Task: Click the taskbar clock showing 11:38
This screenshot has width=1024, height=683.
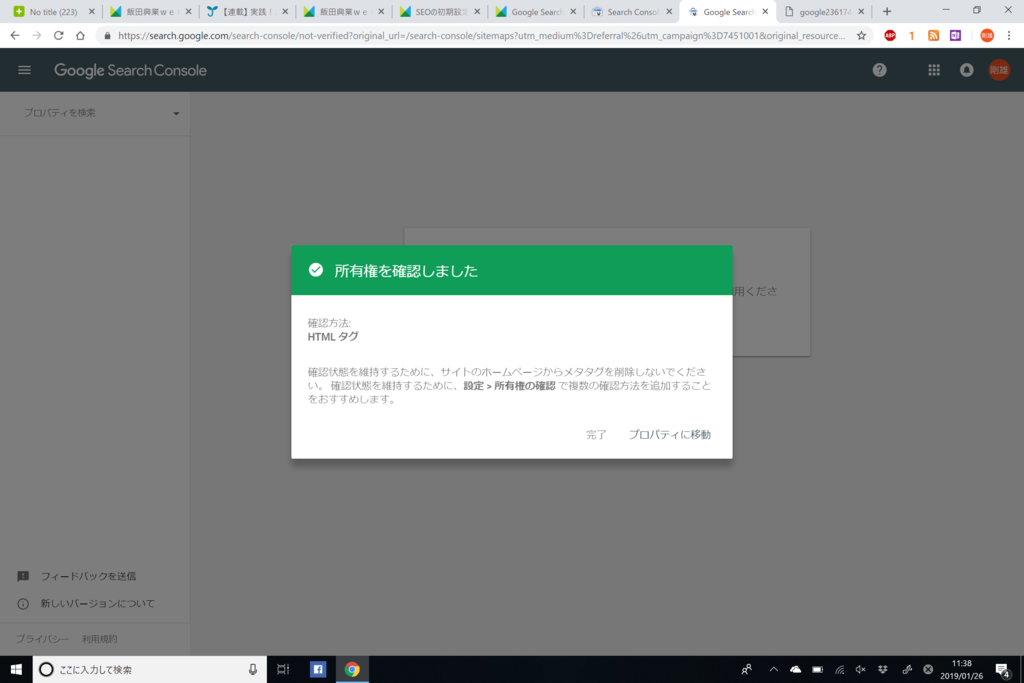Action: click(x=961, y=669)
